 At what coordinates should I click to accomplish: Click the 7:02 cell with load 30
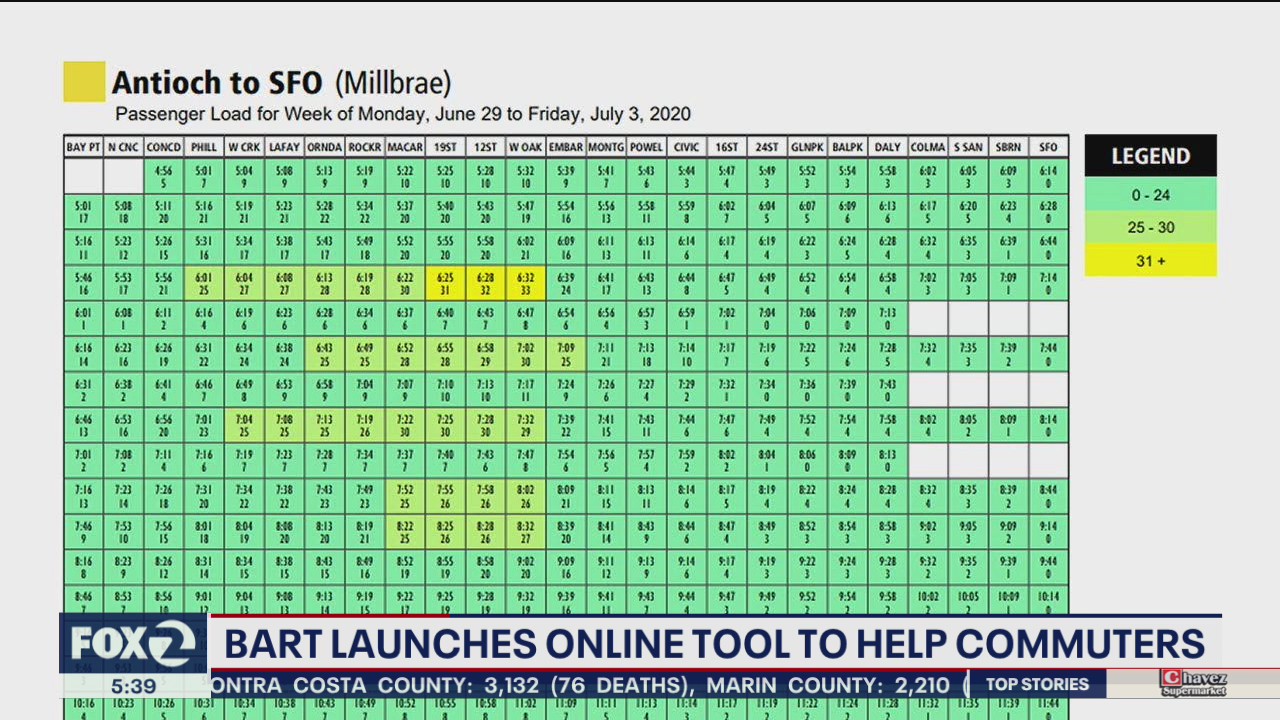pyautogui.click(x=525, y=354)
